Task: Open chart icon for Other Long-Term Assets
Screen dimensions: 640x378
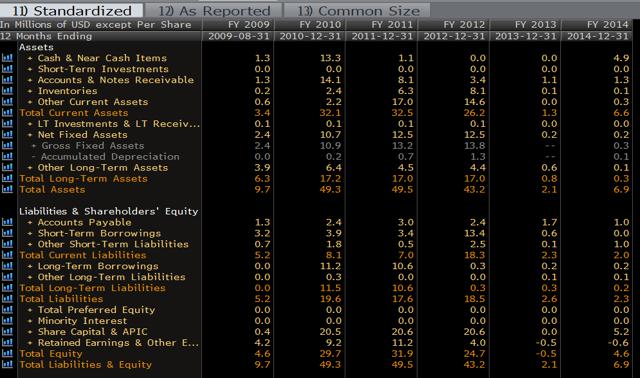Action: pos(7,167)
